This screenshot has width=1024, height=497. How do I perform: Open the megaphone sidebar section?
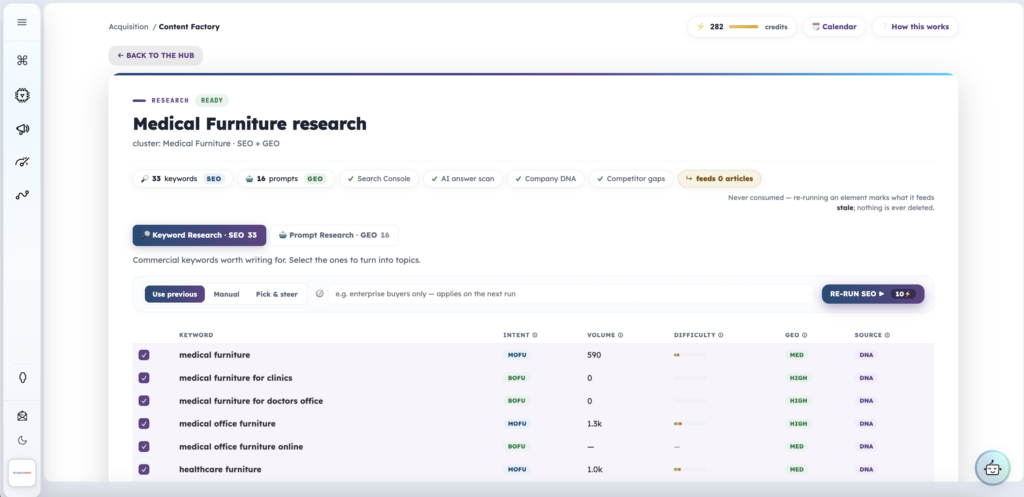pyautogui.click(x=22, y=129)
